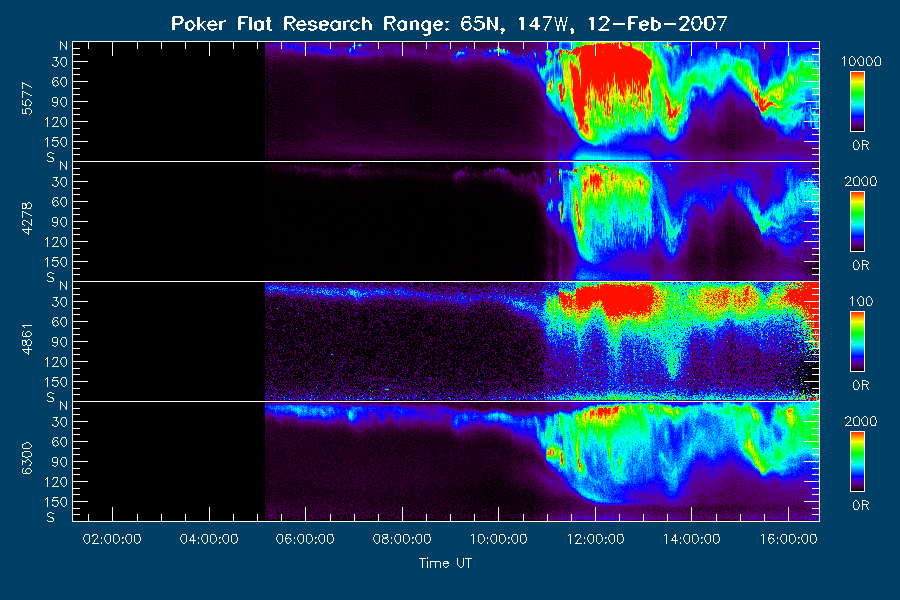Click the 2000 scale maximum beside 6300 panel
900x600 pixels.
pyautogui.click(x=861, y=421)
